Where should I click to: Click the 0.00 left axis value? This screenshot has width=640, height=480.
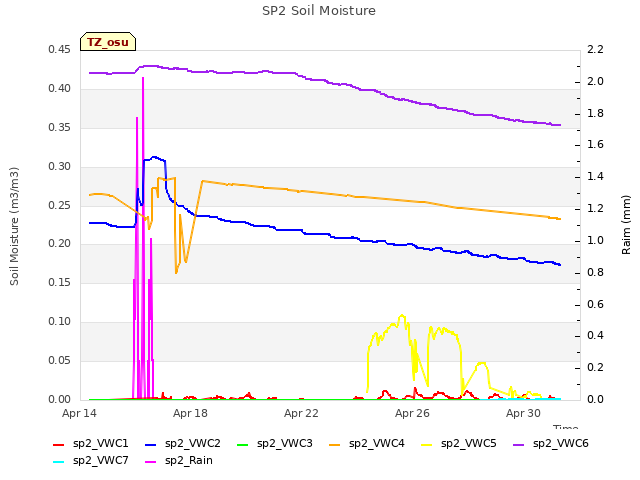pos(60,399)
